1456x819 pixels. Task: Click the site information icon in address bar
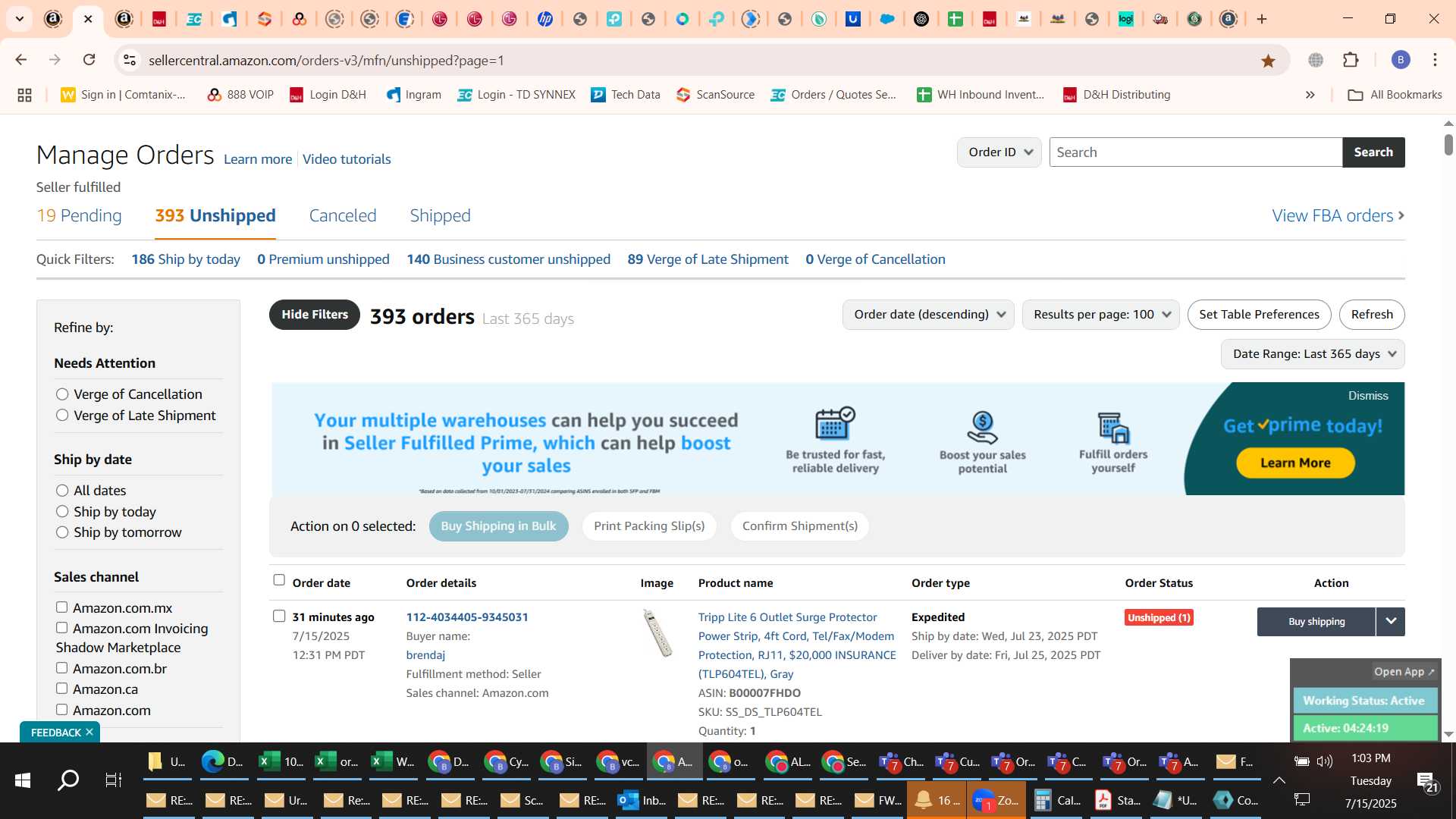click(x=130, y=60)
